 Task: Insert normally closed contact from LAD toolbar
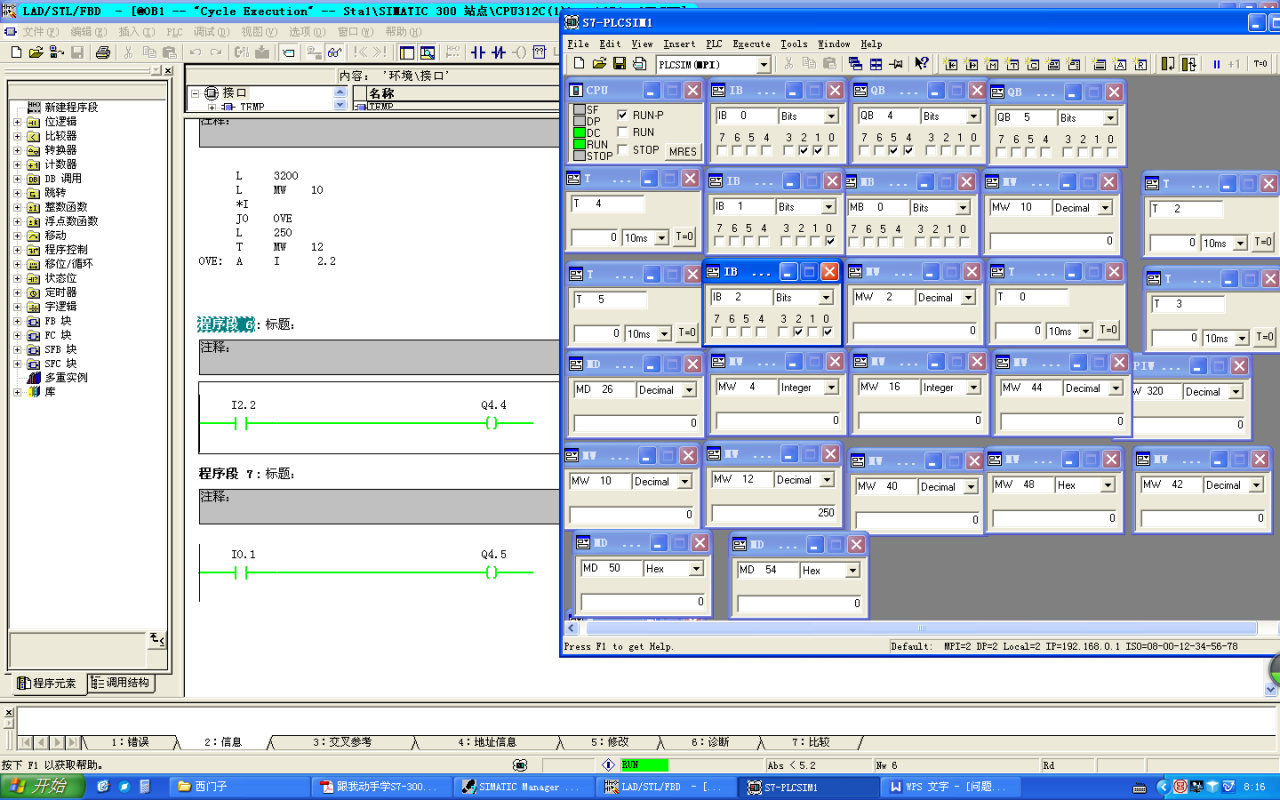coord(498,52)
